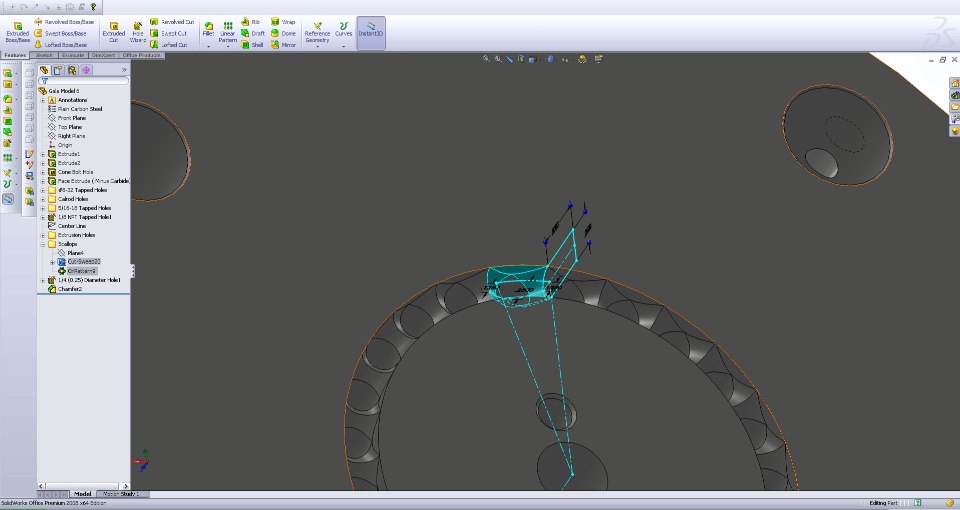Expand the Calrod Holes folder
960x510 pixels.
(43, 199)
